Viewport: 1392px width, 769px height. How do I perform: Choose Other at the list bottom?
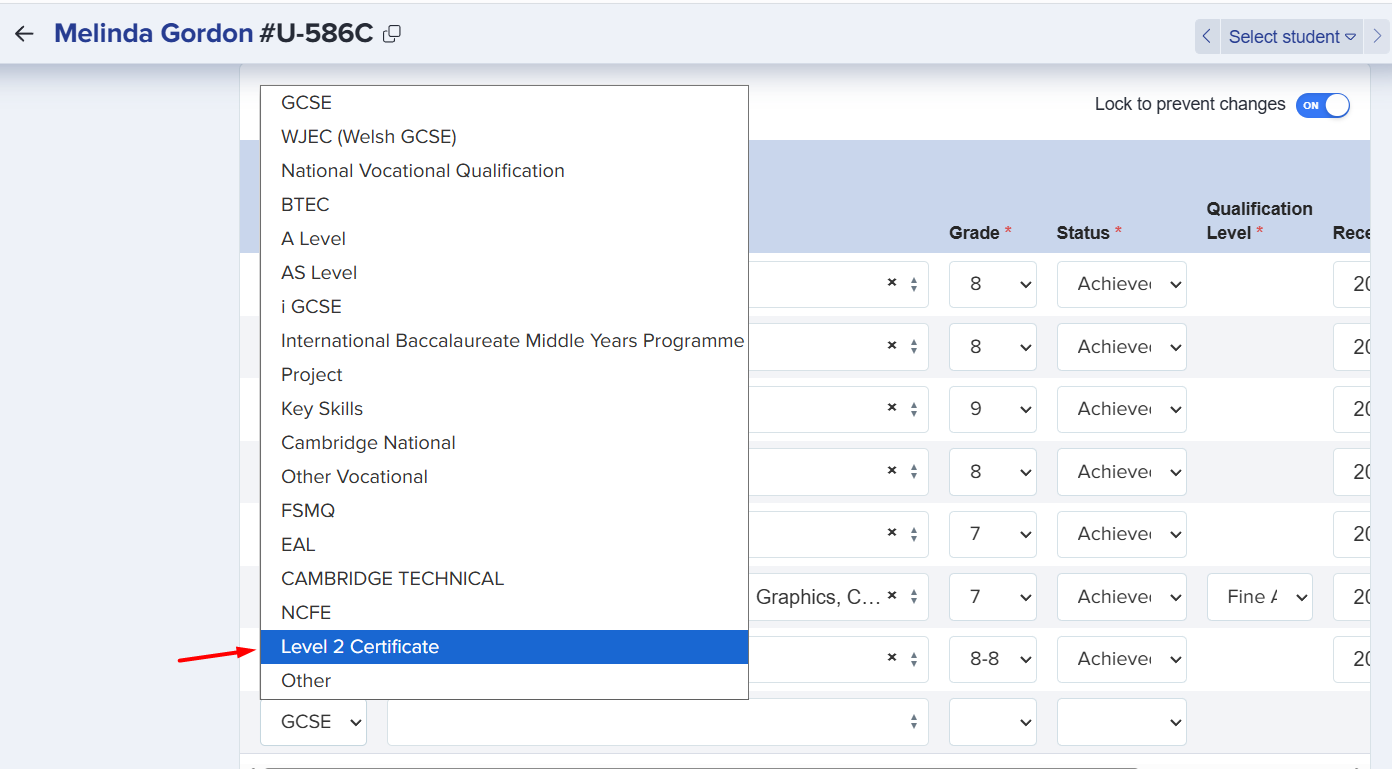tap(306, 681)
